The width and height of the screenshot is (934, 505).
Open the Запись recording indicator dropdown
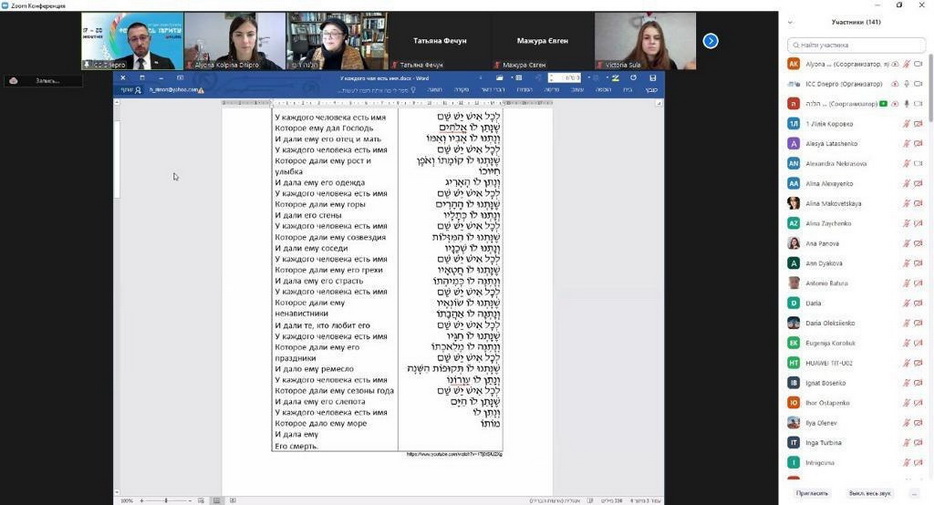tap(46, 81)
